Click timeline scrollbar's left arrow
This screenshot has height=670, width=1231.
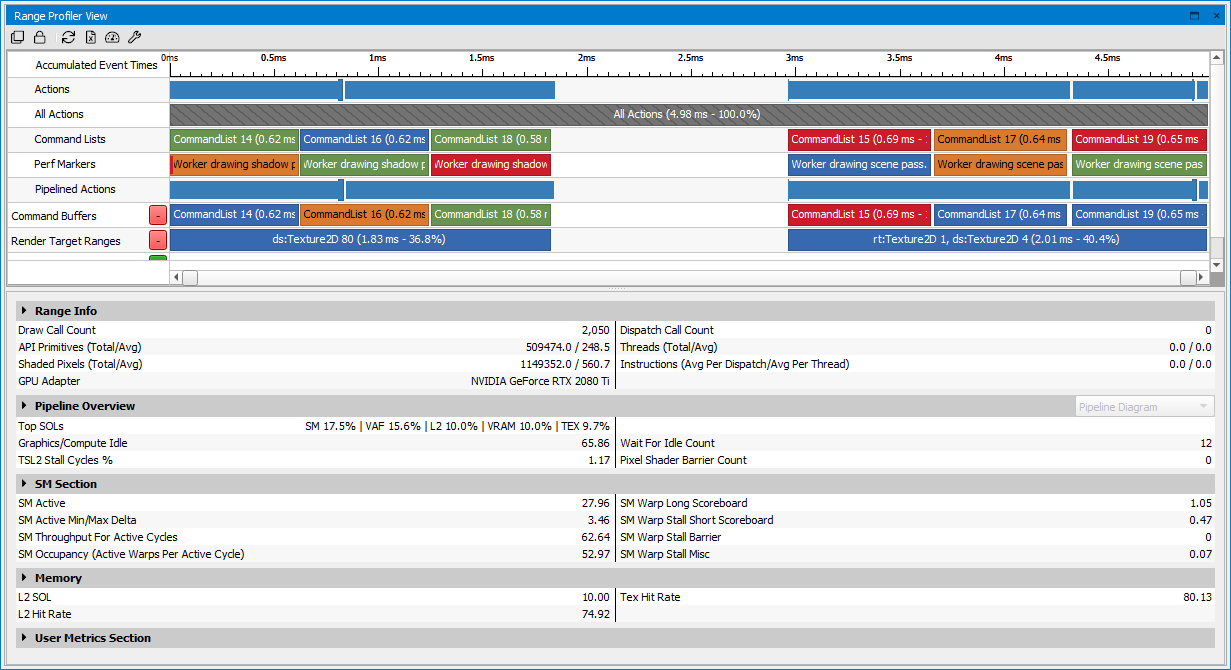pyautogui.click(x=177, y=277)
